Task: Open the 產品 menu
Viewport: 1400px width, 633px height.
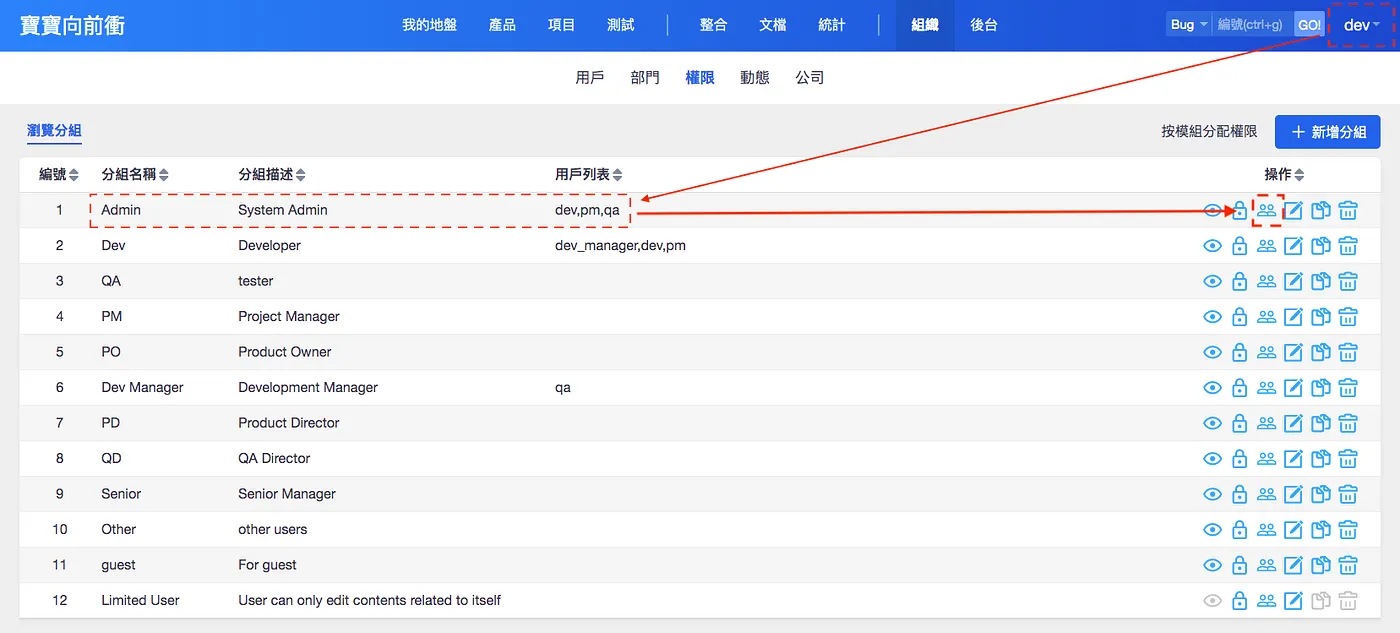Action: tap(502, 25)
